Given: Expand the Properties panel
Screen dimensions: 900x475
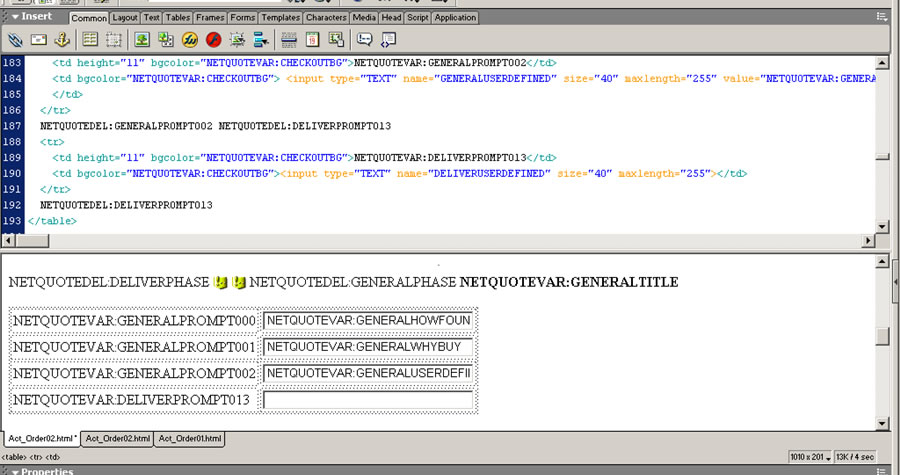Looking at the screenshot, I should point(14,471).
